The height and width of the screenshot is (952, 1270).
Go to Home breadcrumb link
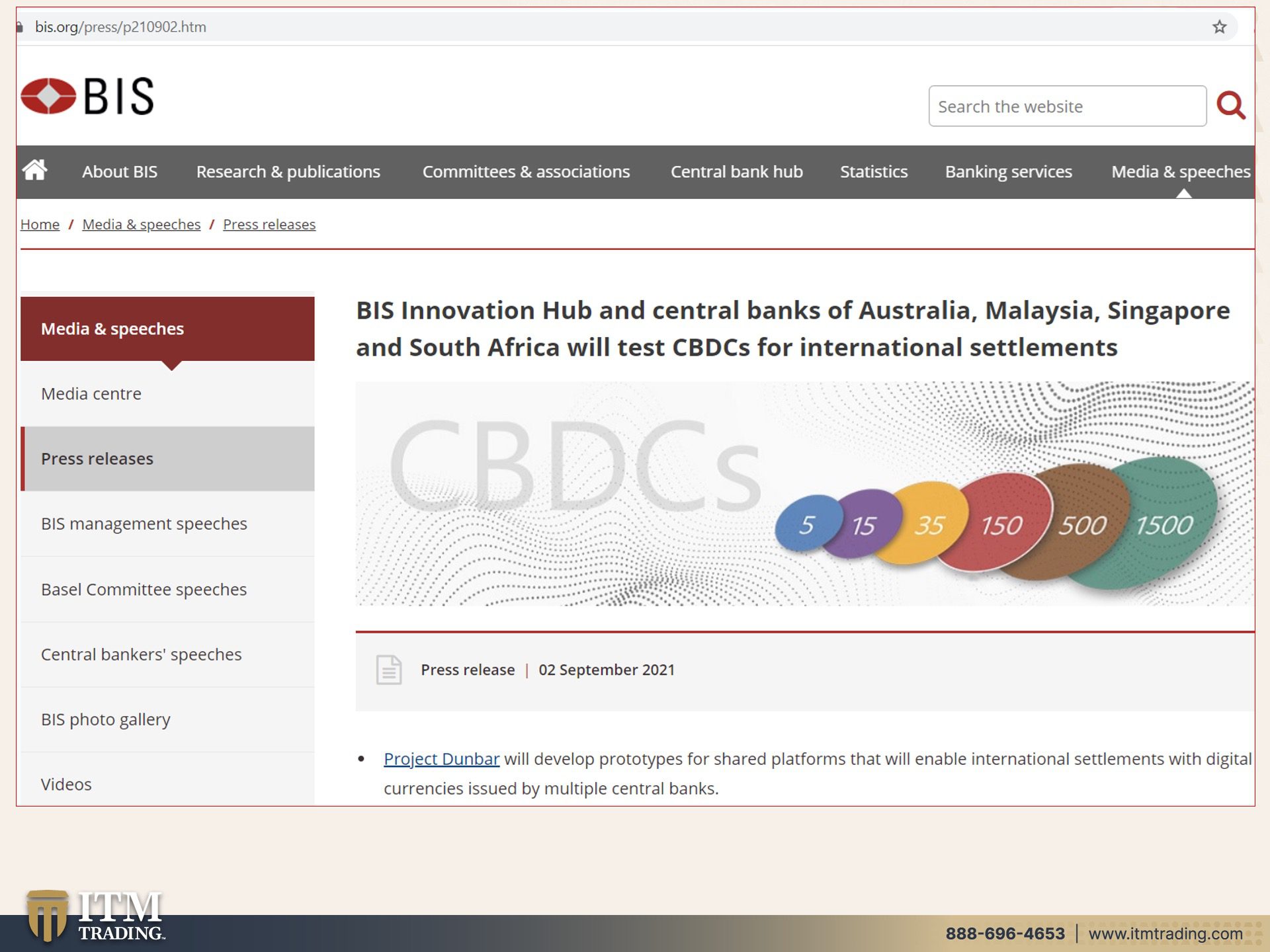40,225
